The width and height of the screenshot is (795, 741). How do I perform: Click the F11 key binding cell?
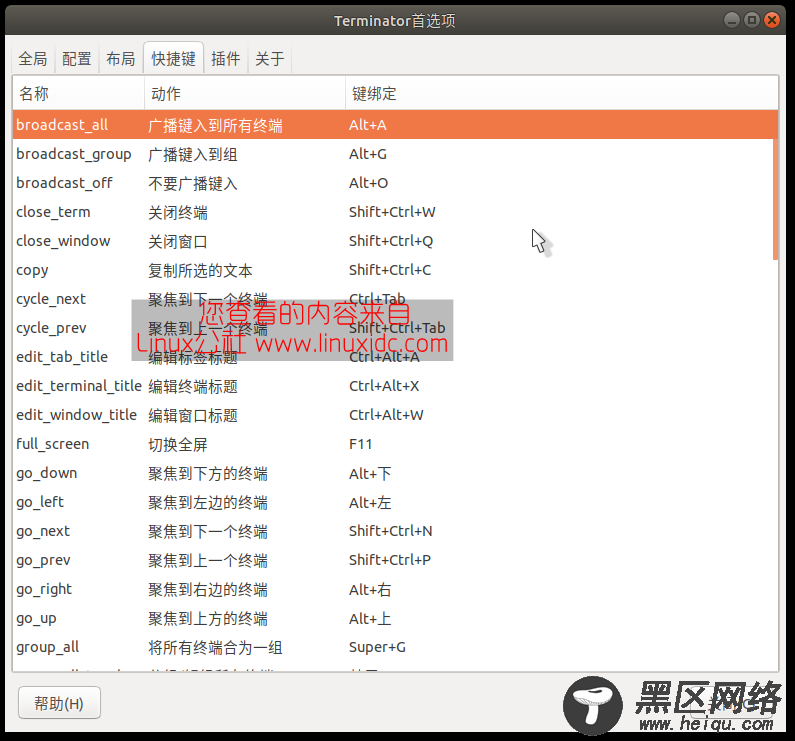(x=360, y=444)
